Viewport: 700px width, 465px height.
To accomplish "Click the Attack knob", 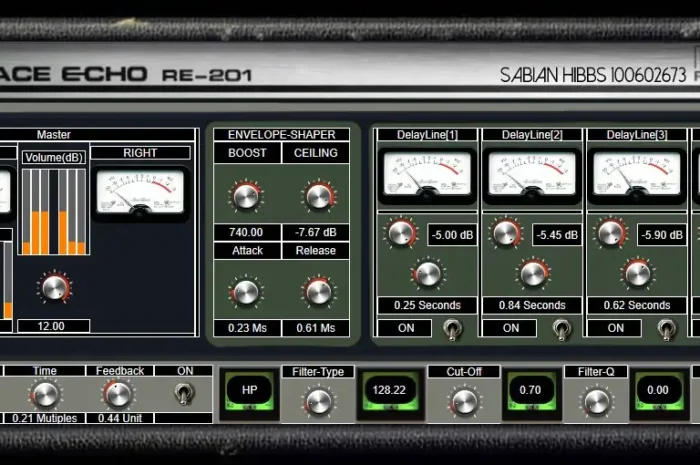I will (x=246, y=292).
